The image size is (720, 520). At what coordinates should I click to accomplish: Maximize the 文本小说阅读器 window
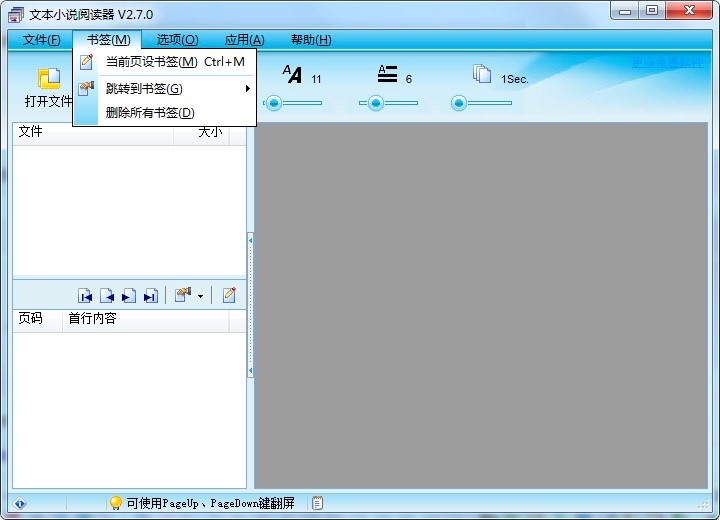pyautogui.click(x=652, y=11)
